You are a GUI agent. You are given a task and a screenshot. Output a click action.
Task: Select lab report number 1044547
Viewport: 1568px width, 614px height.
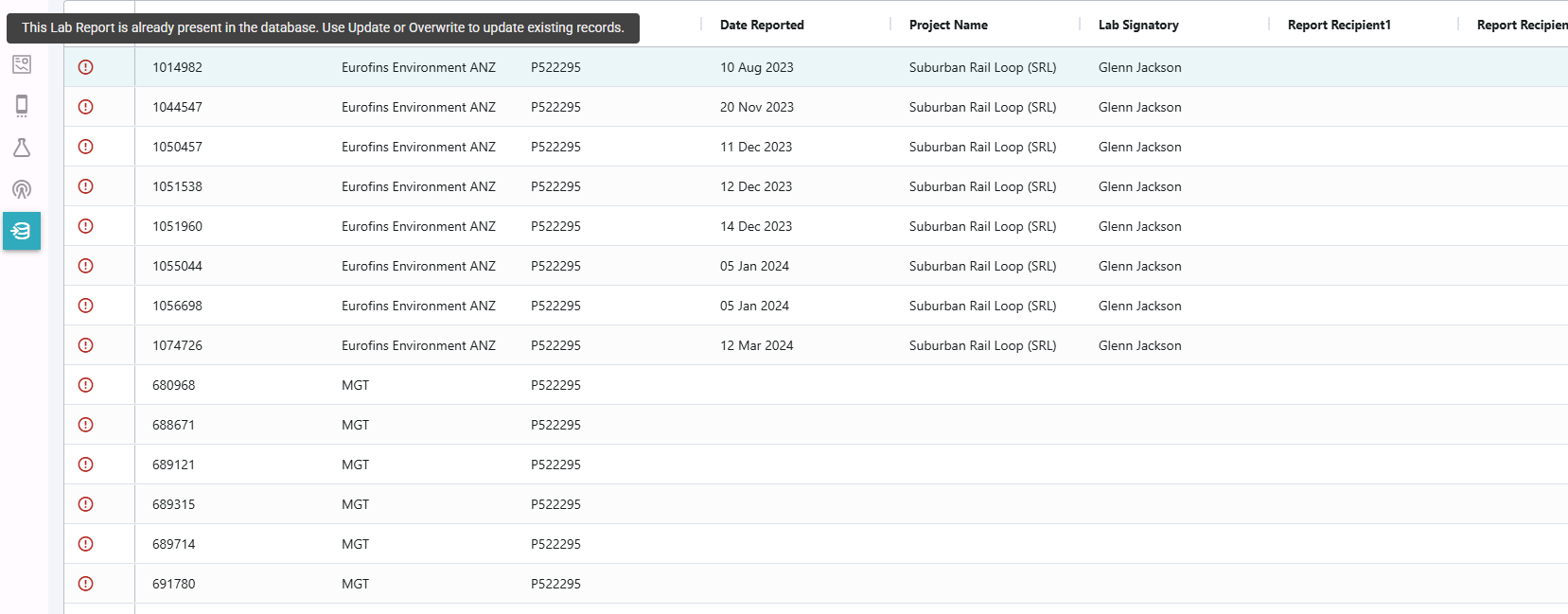tap(177, 107)
